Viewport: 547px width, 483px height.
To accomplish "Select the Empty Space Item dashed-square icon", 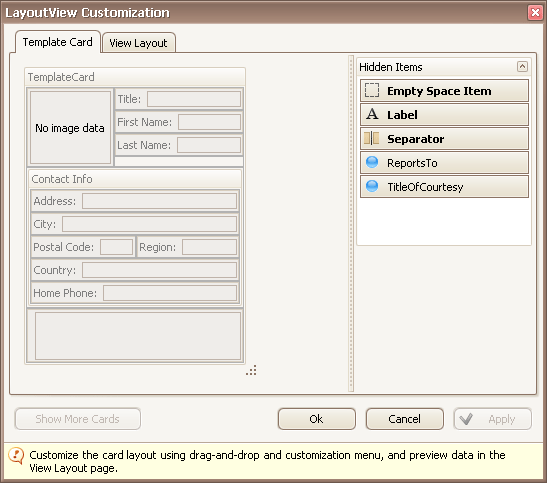I will (x=372, y=90).
